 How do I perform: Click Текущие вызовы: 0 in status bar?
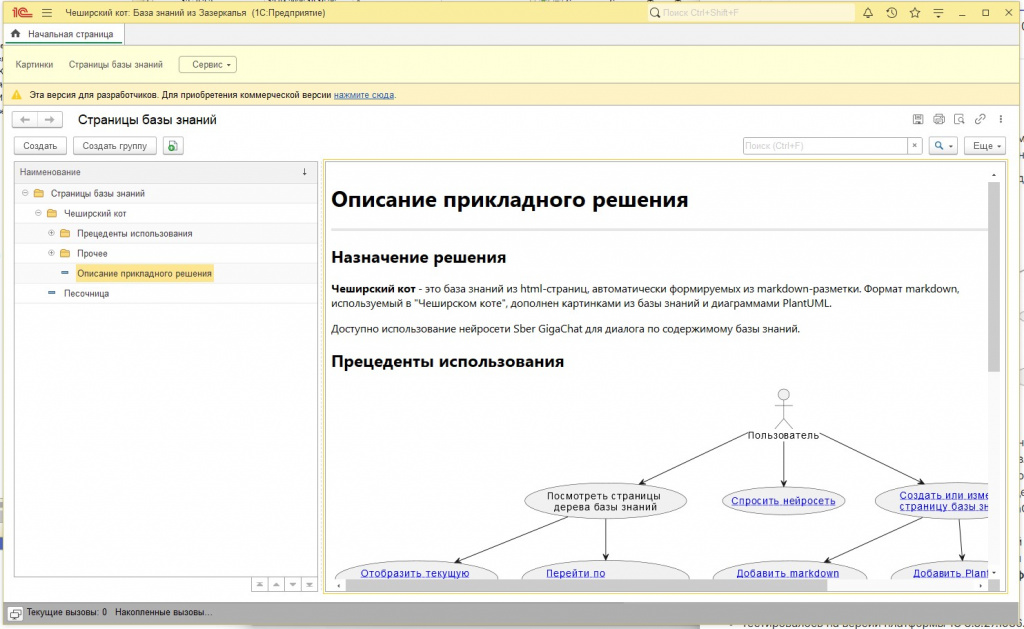coord(67,613)
